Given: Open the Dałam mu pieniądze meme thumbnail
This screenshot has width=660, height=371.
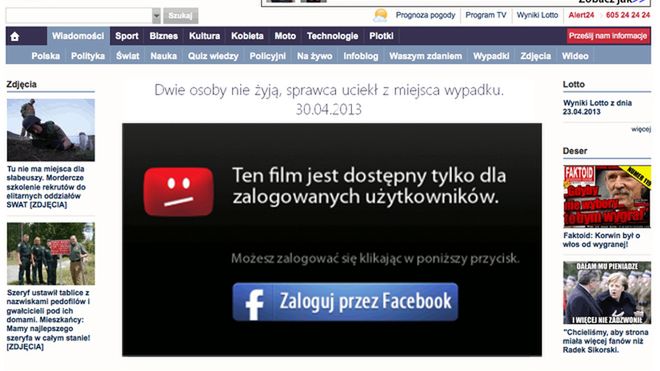Looking at the screenshot, I should click(607, 293).
